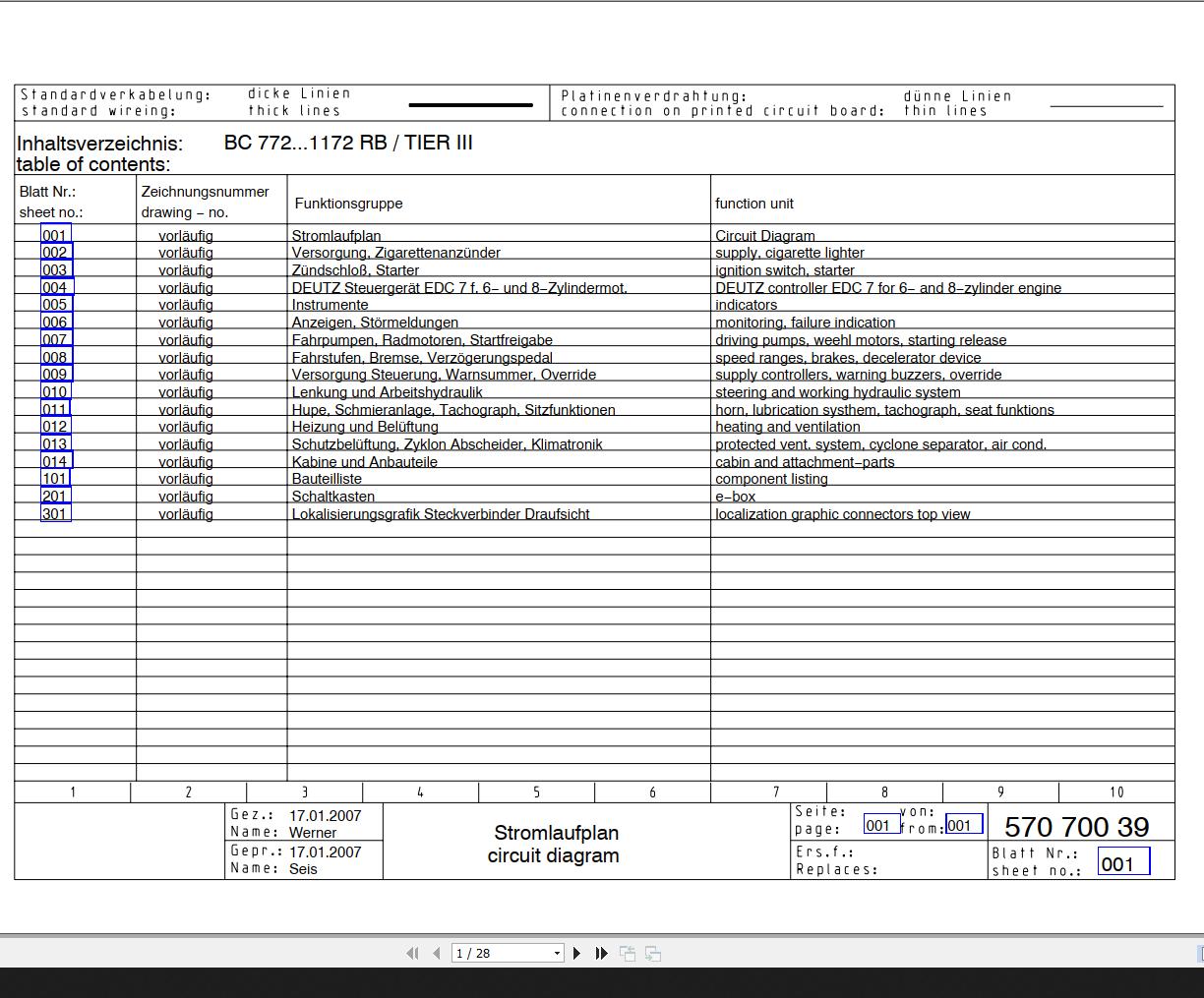Follow sheet 007 link for driving pumps
This screenshot has width=1204, height=998.
(x=56, y=340)
